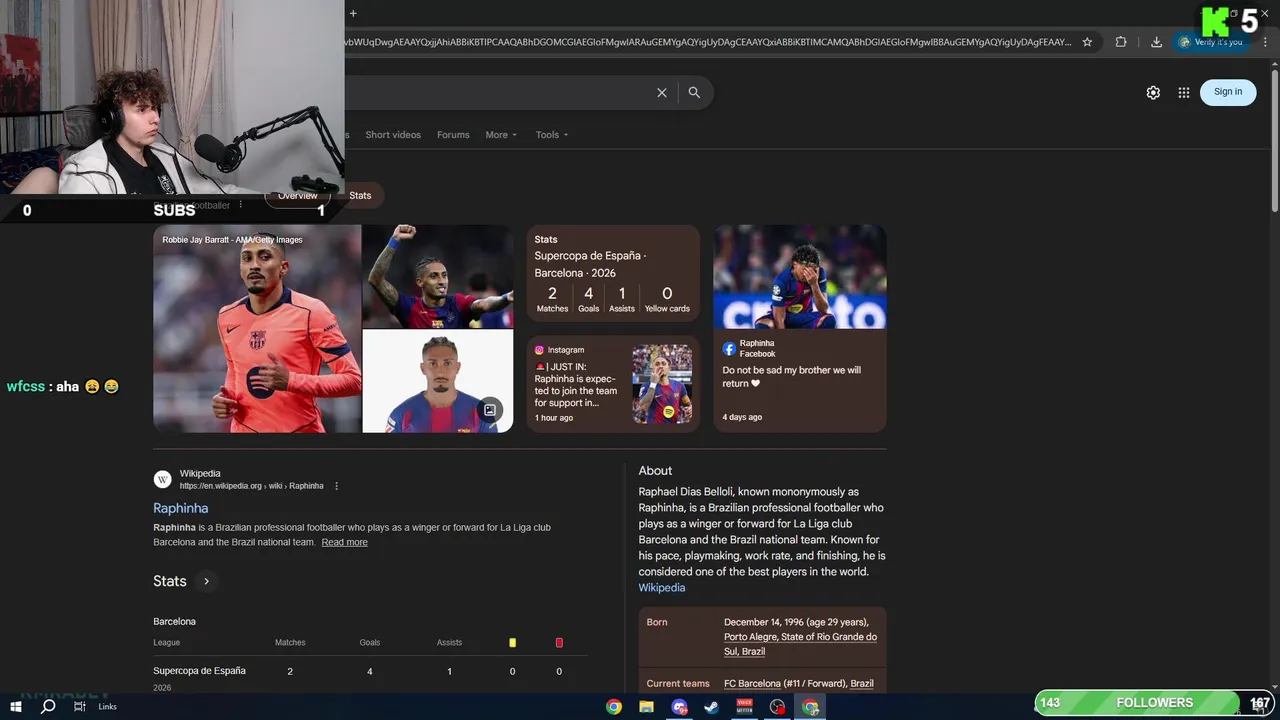Open a new browser tab with plus icon
This screenshot has width=1280, height=720.
pyautogui.click(x=353, y=13)
